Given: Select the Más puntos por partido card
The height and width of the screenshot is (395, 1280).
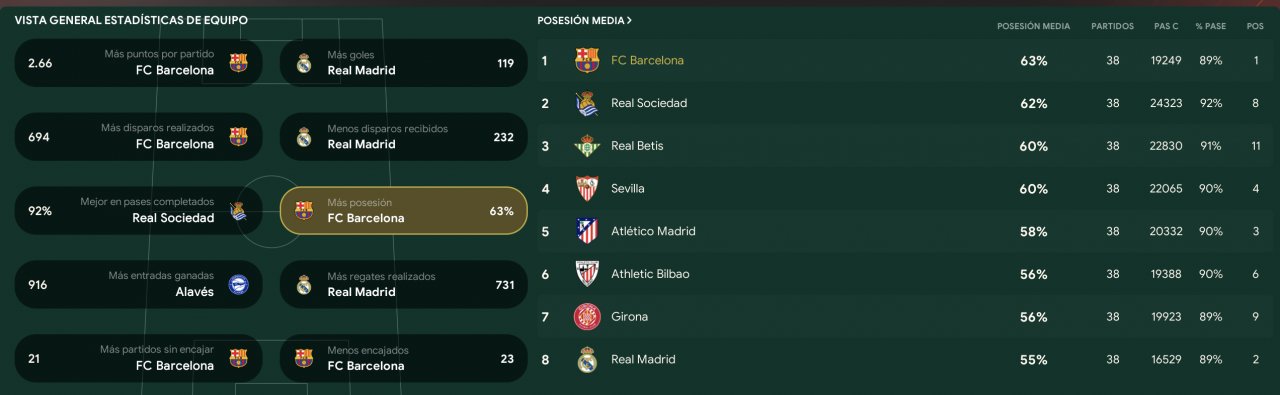Looking at the screenshot, I should coord(139,63).
